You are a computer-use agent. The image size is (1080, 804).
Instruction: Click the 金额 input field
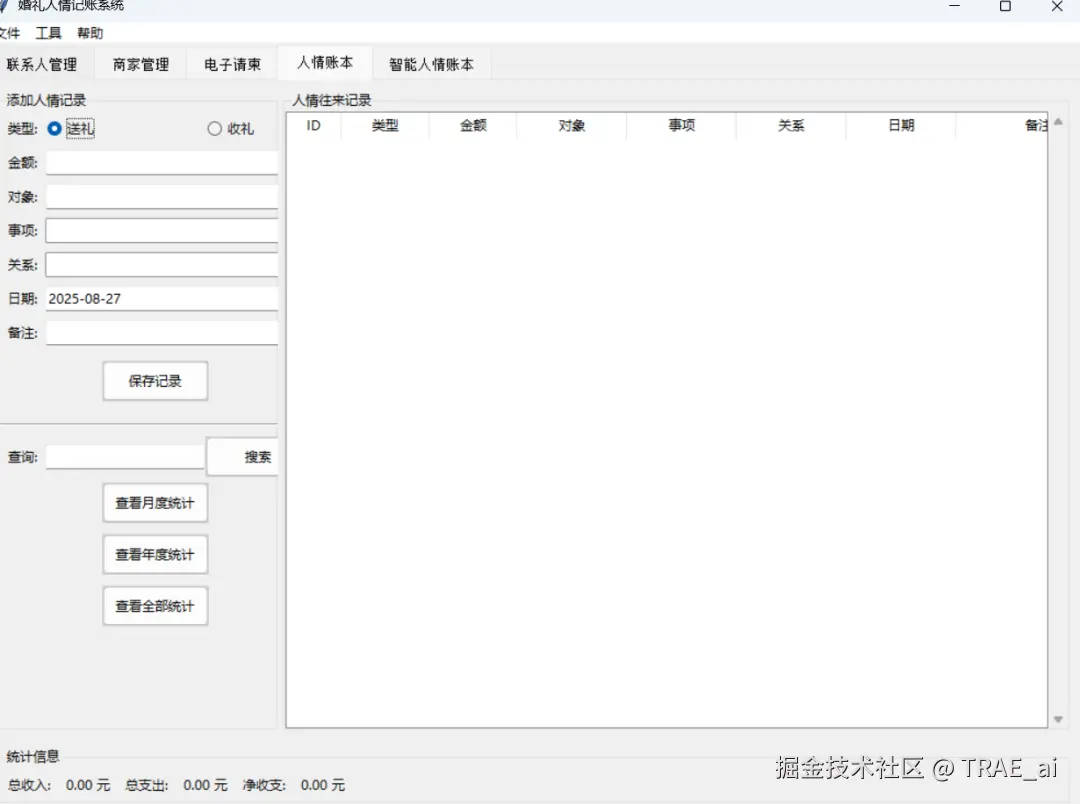point(162,163)
